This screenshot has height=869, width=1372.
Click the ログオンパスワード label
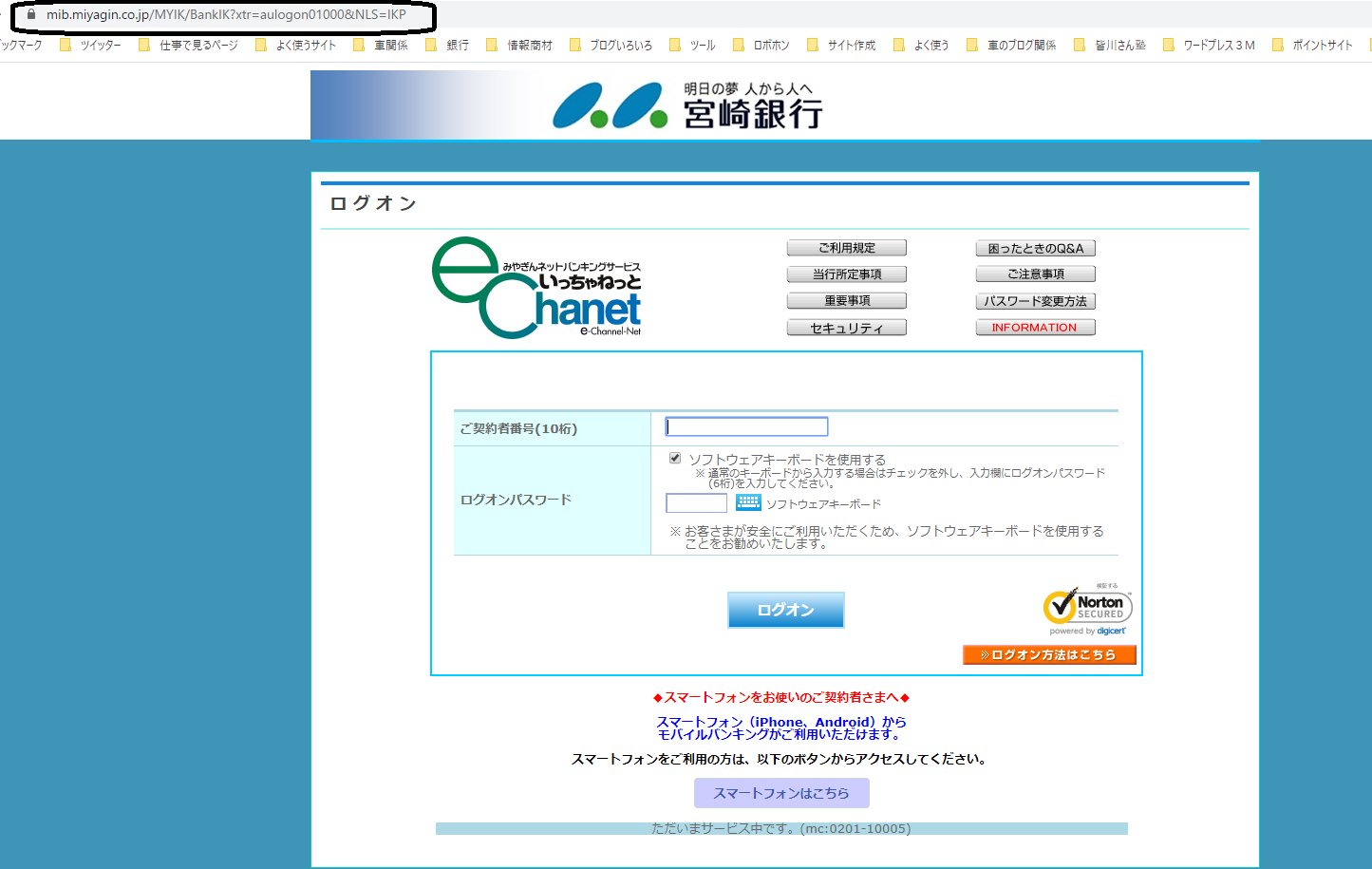pos(516,500)
